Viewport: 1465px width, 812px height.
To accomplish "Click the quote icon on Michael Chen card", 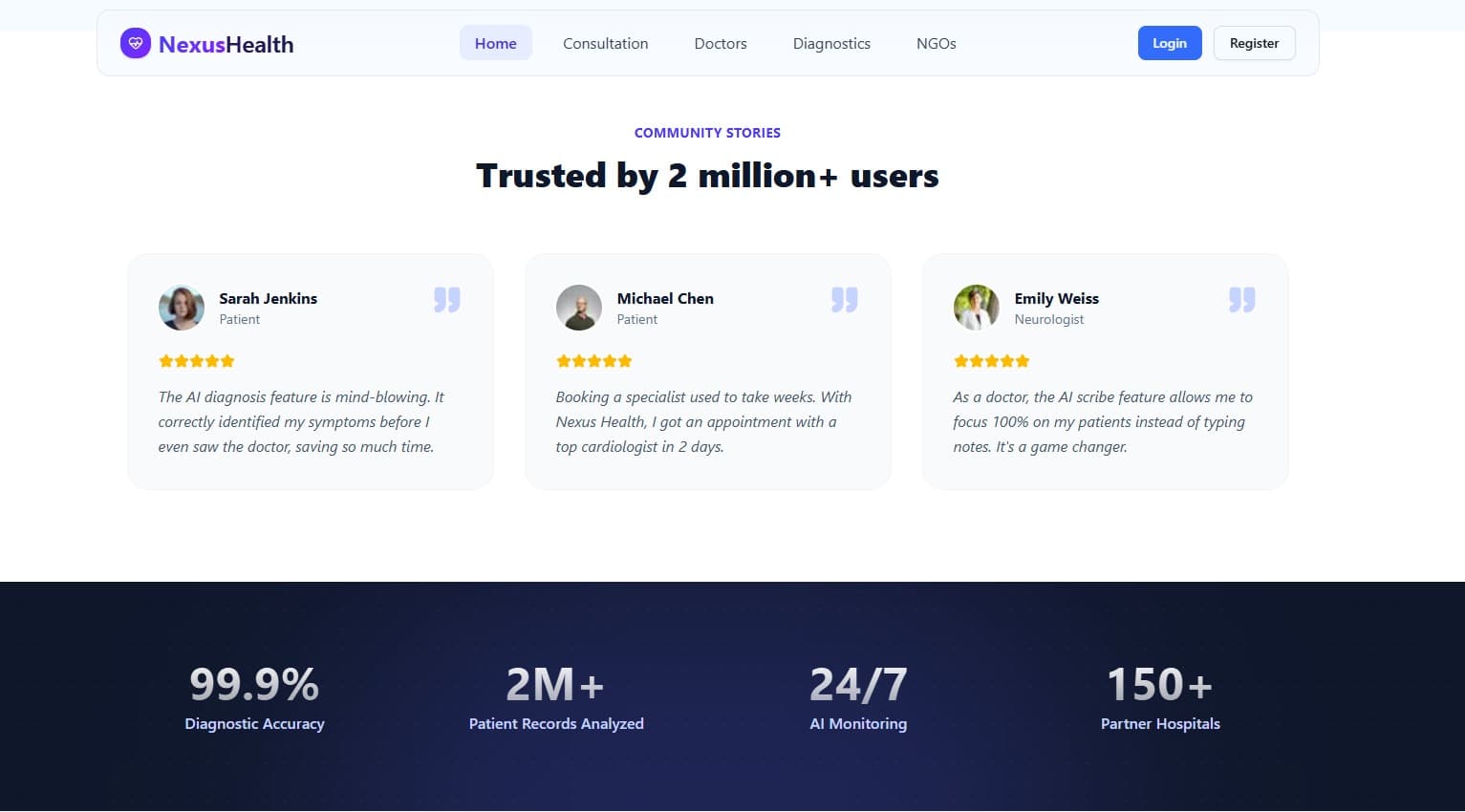I will 844,300.
